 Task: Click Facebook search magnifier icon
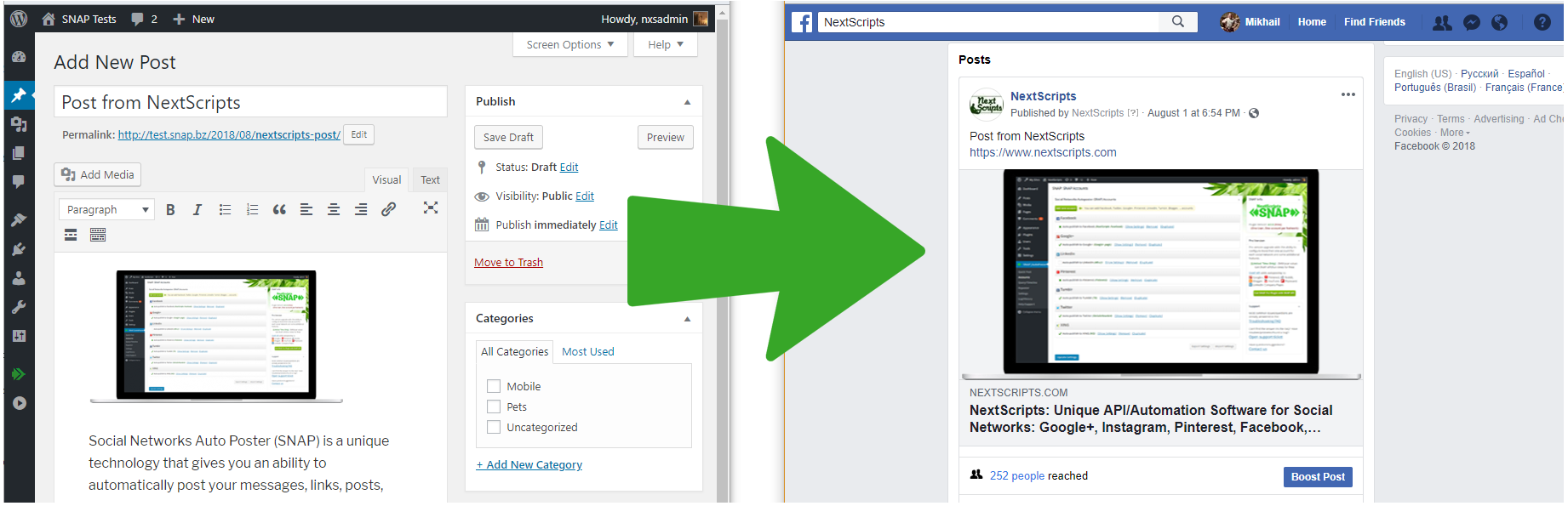[x=1178, y=22]
